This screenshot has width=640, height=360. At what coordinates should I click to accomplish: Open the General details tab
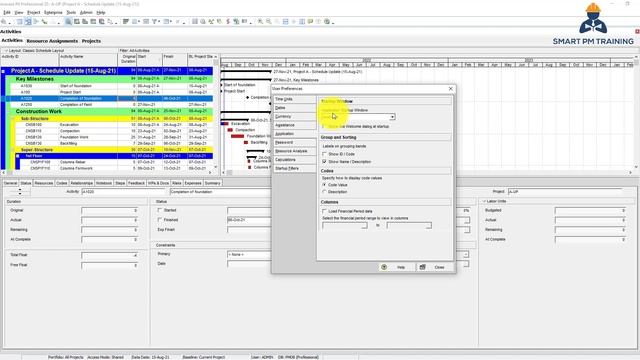[x=10, y=183]
